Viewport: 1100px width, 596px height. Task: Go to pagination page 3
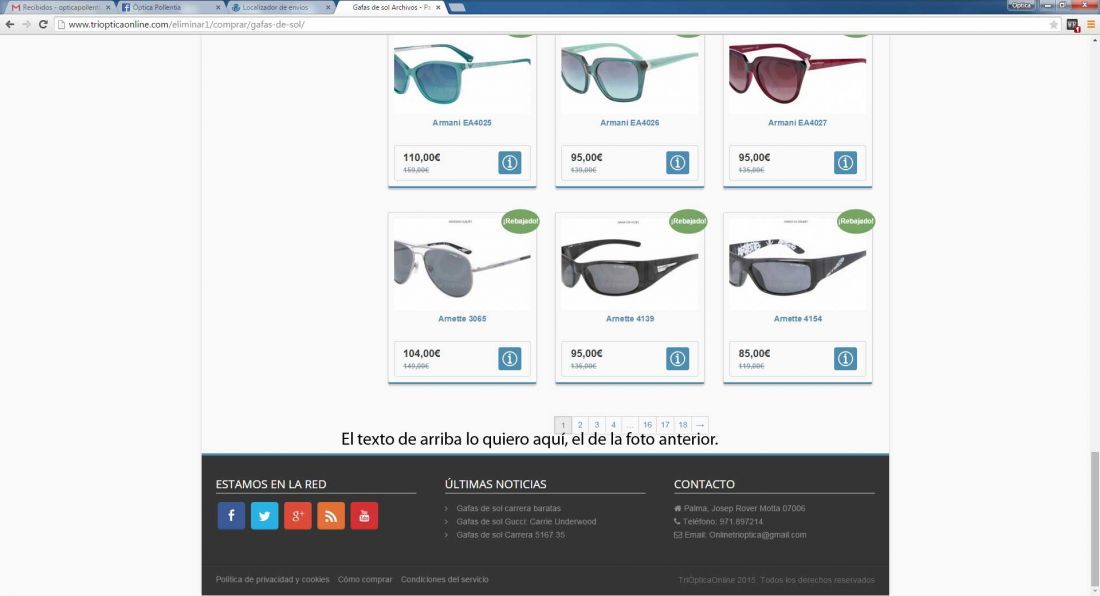(x=597, y=425)
